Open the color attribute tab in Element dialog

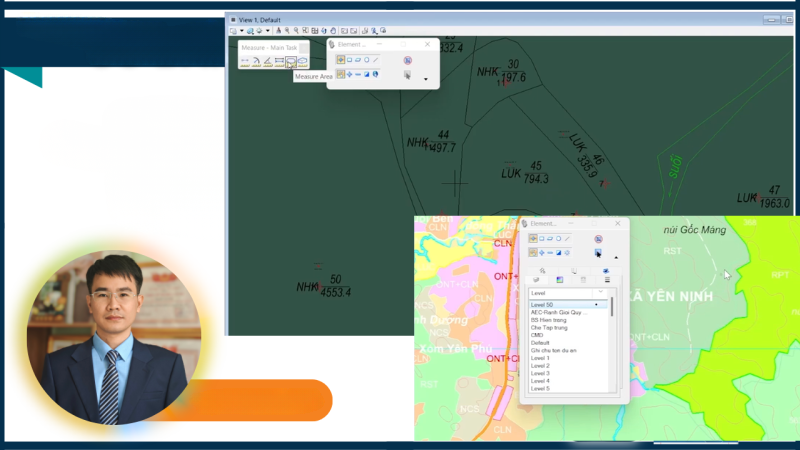point(559,280)
